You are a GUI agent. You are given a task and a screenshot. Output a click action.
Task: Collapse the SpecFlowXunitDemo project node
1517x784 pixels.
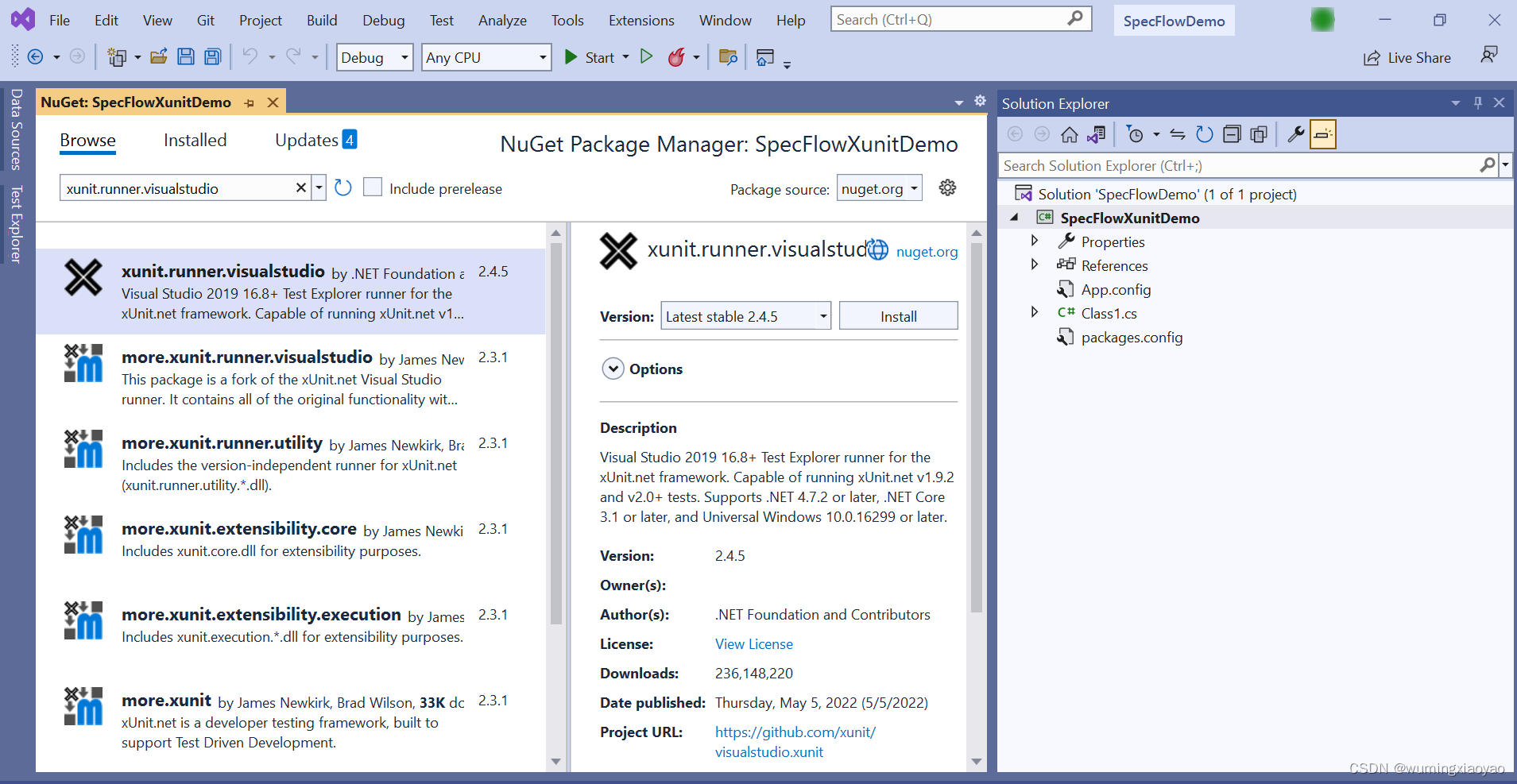click(x=1015, y=217)
